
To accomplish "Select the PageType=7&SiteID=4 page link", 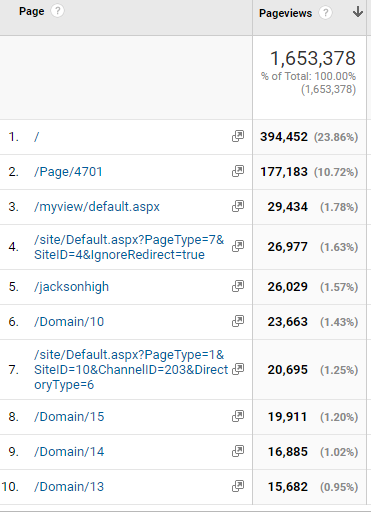I will point(129,247).
